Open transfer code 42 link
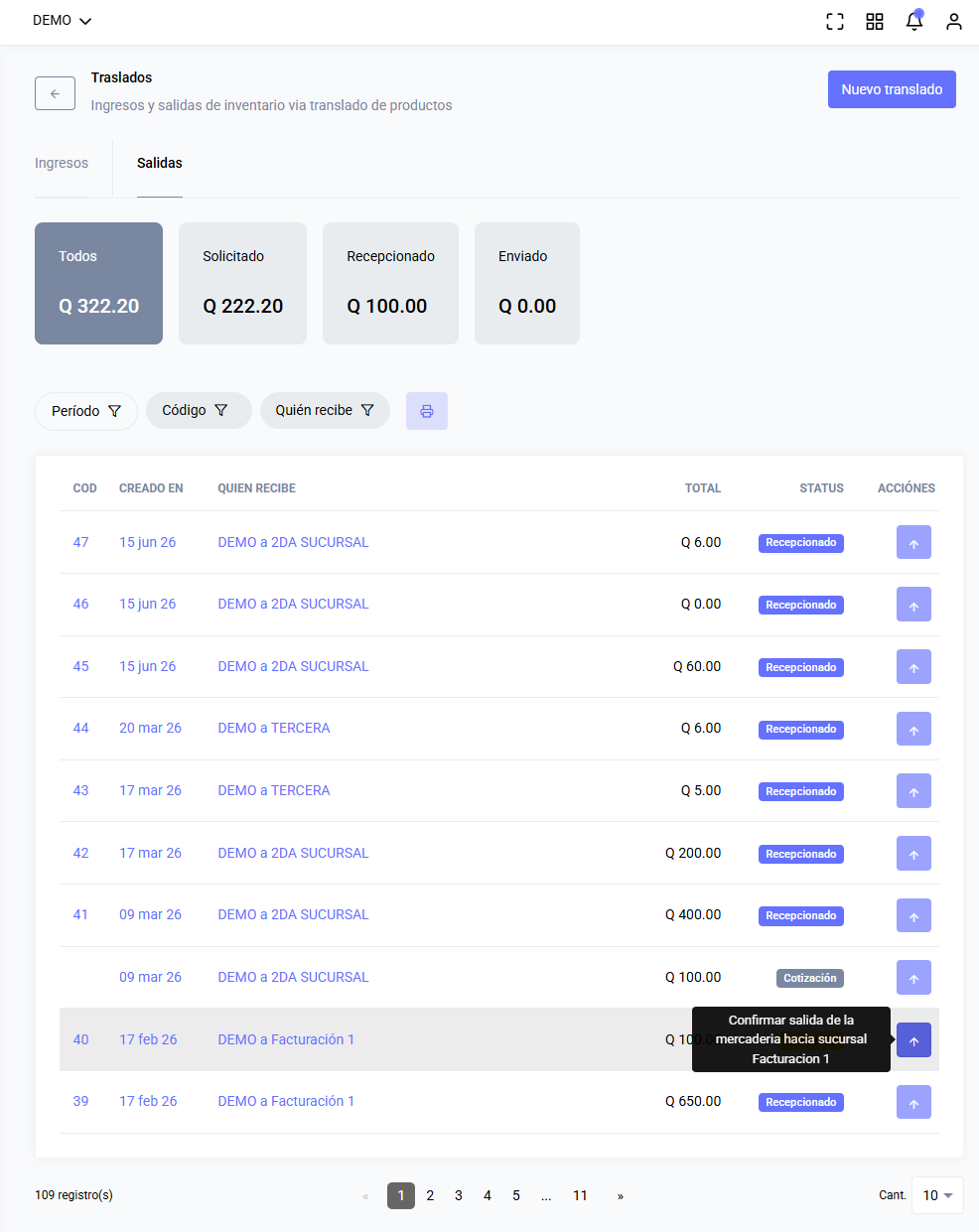Viewport: 979px width, 1232px height. point(80,853)
